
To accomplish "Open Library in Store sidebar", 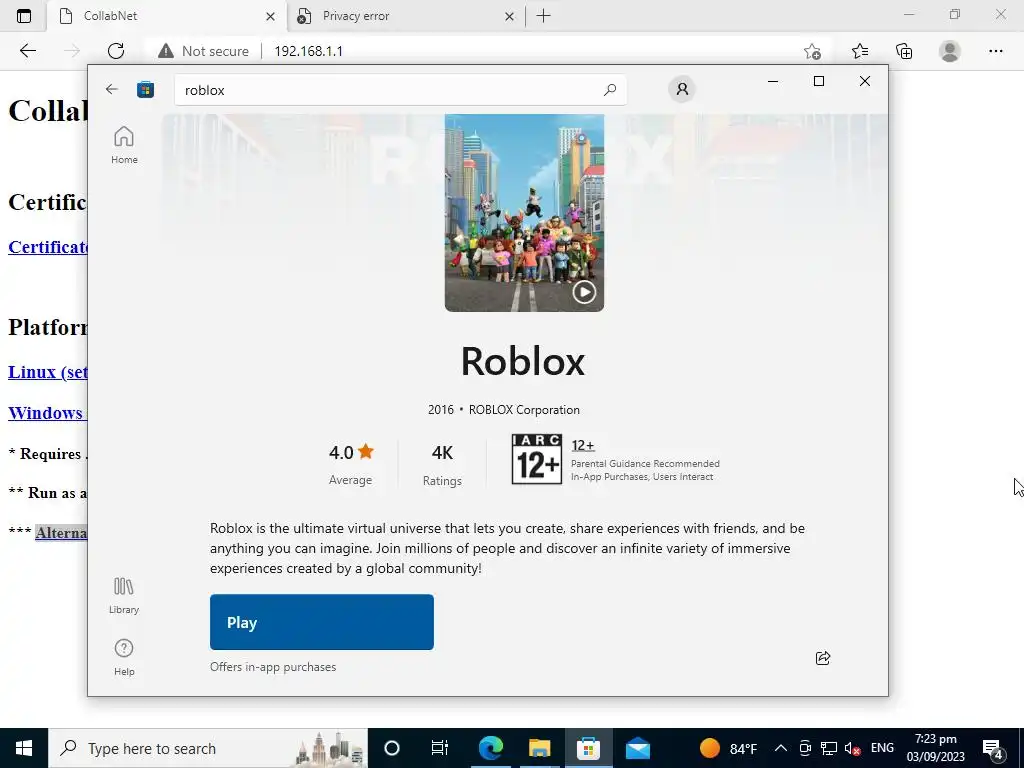I will (124, 596).
